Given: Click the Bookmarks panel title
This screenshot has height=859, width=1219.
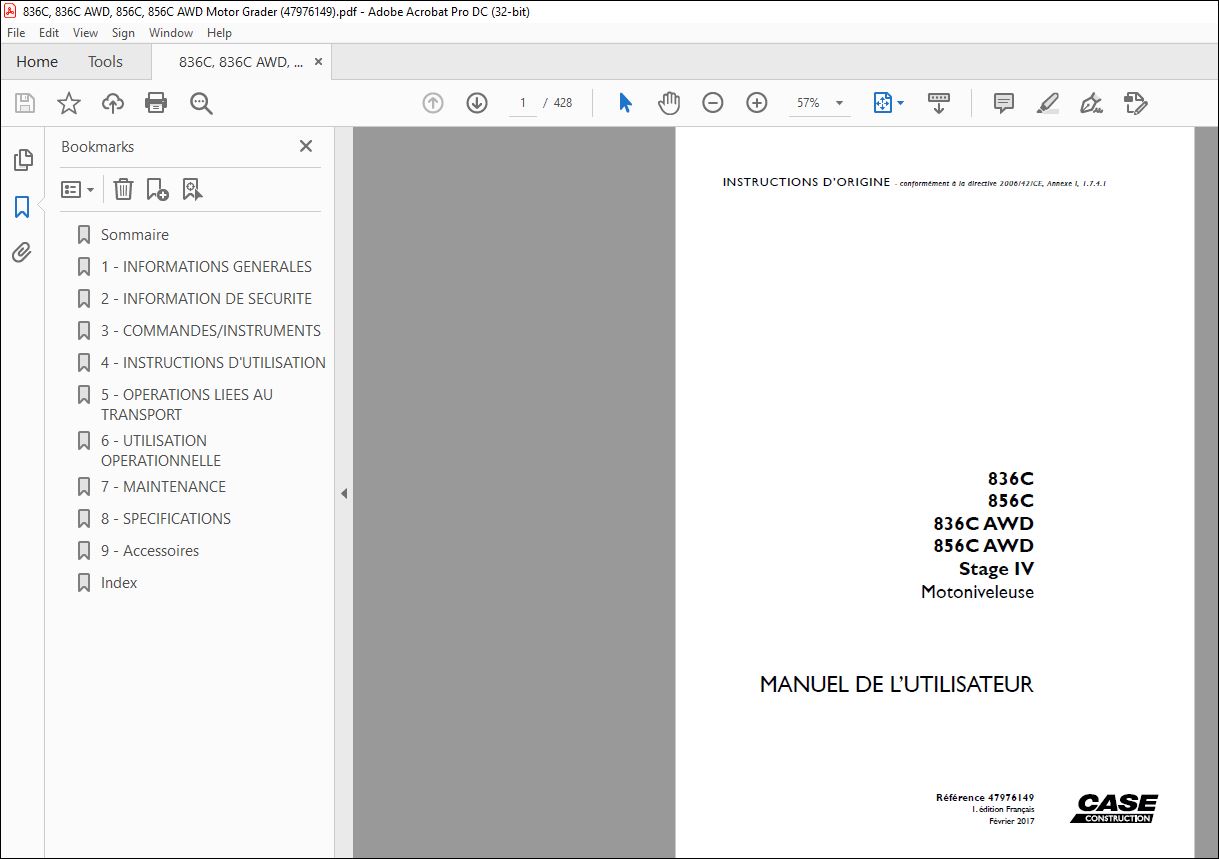Looking at the screenshot, I should point(97,146).
